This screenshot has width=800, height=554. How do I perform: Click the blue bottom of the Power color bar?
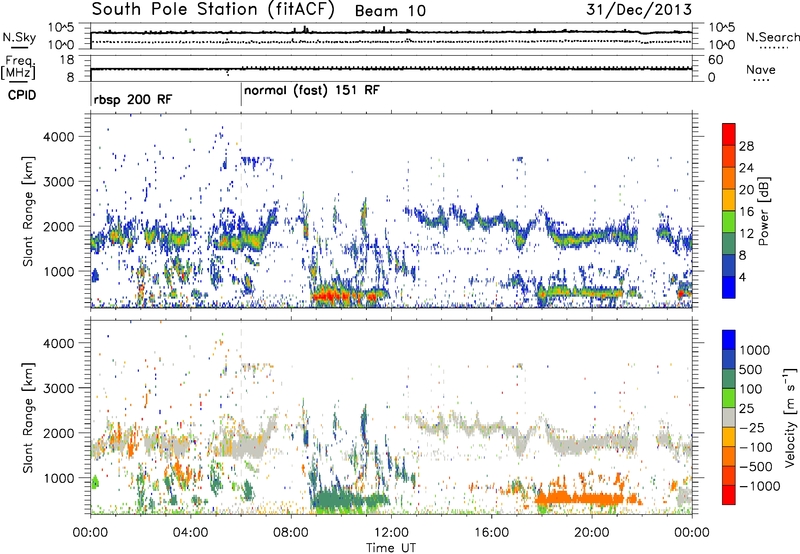click(x=729, y=290)
